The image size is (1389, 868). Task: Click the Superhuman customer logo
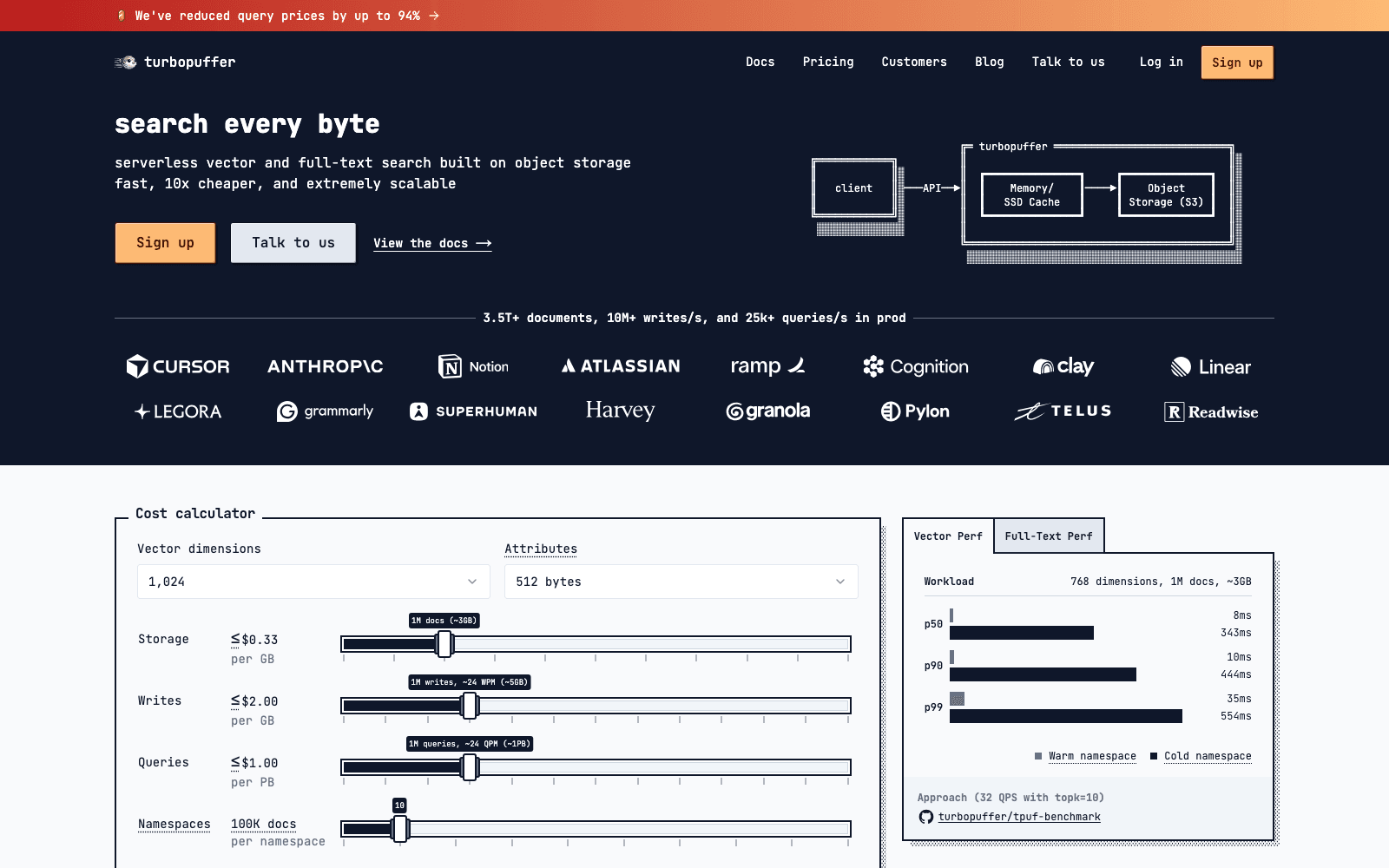[x=473, y=411]
